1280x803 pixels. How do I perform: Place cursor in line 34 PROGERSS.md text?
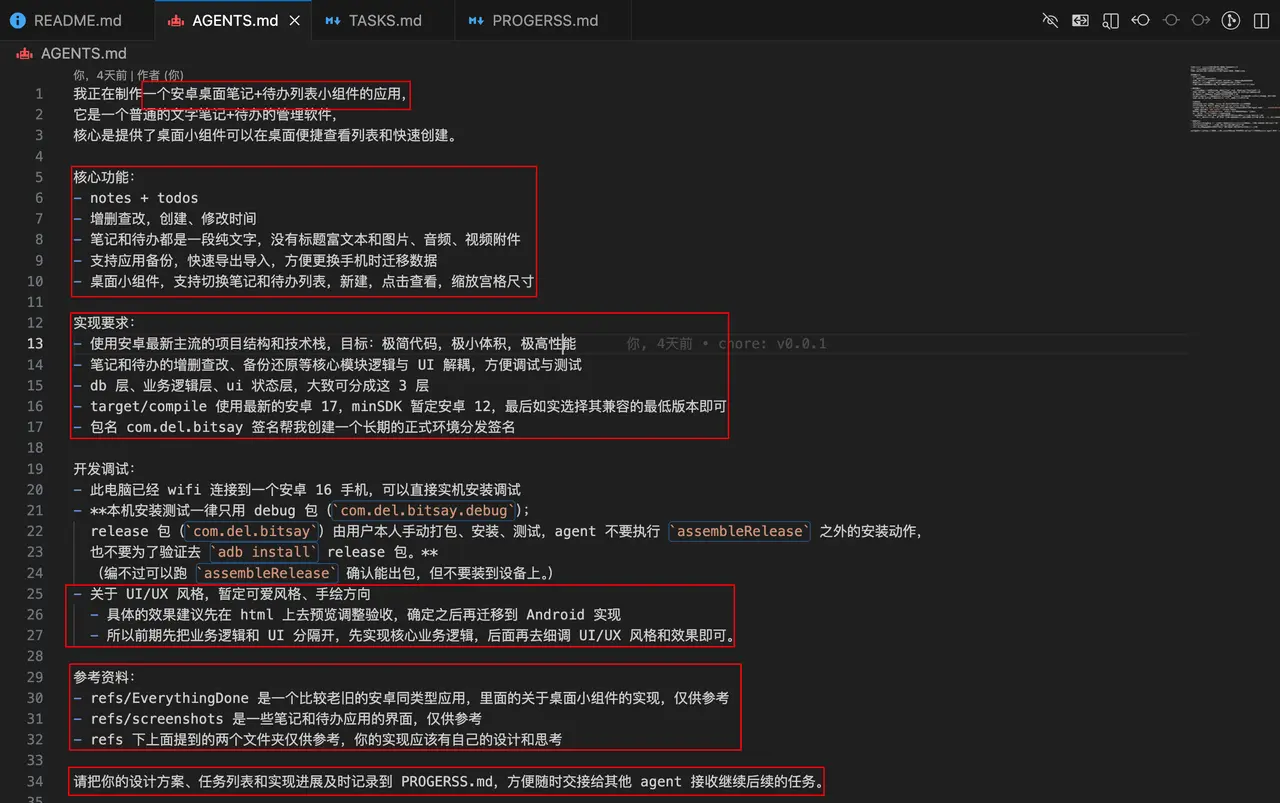point(449,781)
